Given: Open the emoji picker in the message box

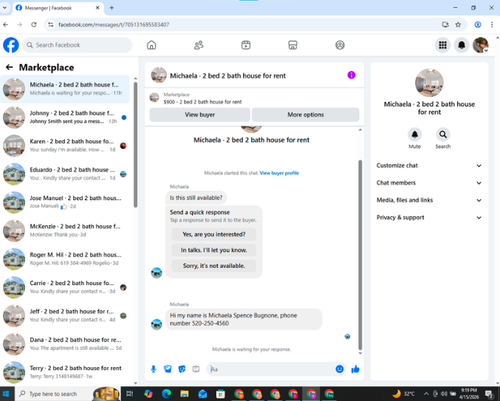Looking at the screenshot, I should pyautogui.click(x=339, y=369).
